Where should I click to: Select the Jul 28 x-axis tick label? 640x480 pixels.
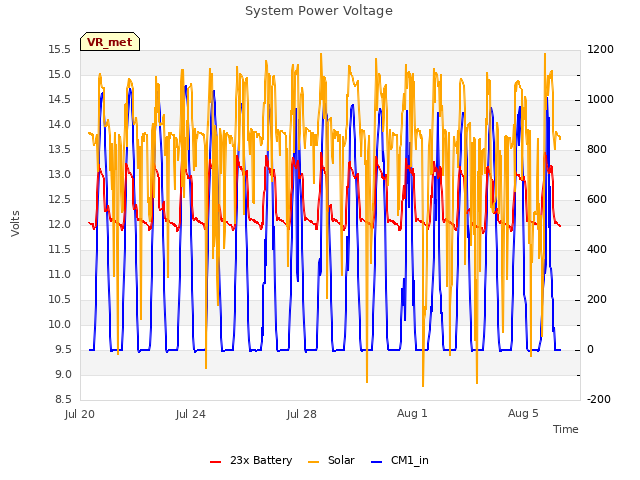302,414
